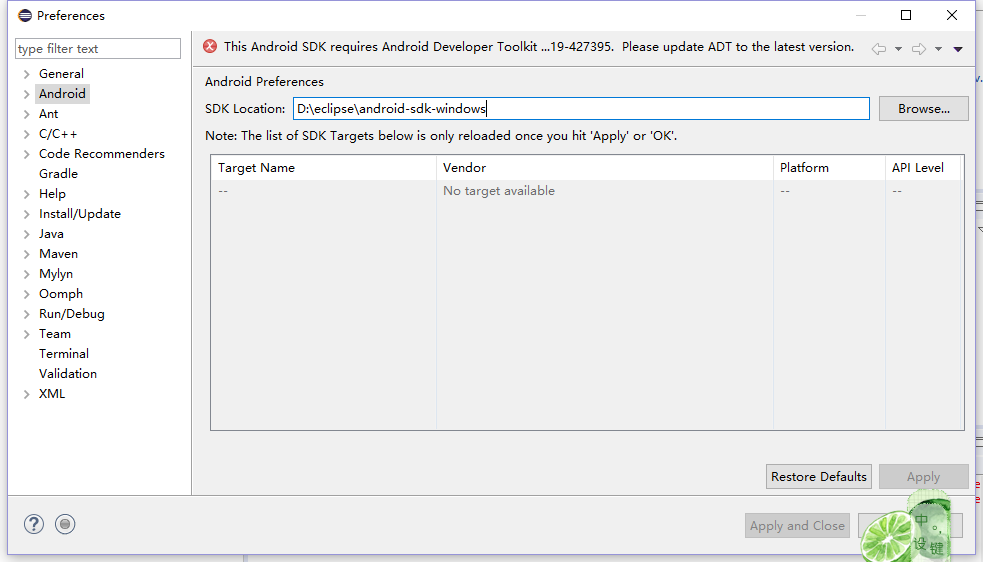Open Install/Update preferences
Image resolution: width=983 pixels, height=562 pixels.
point(80,214)
